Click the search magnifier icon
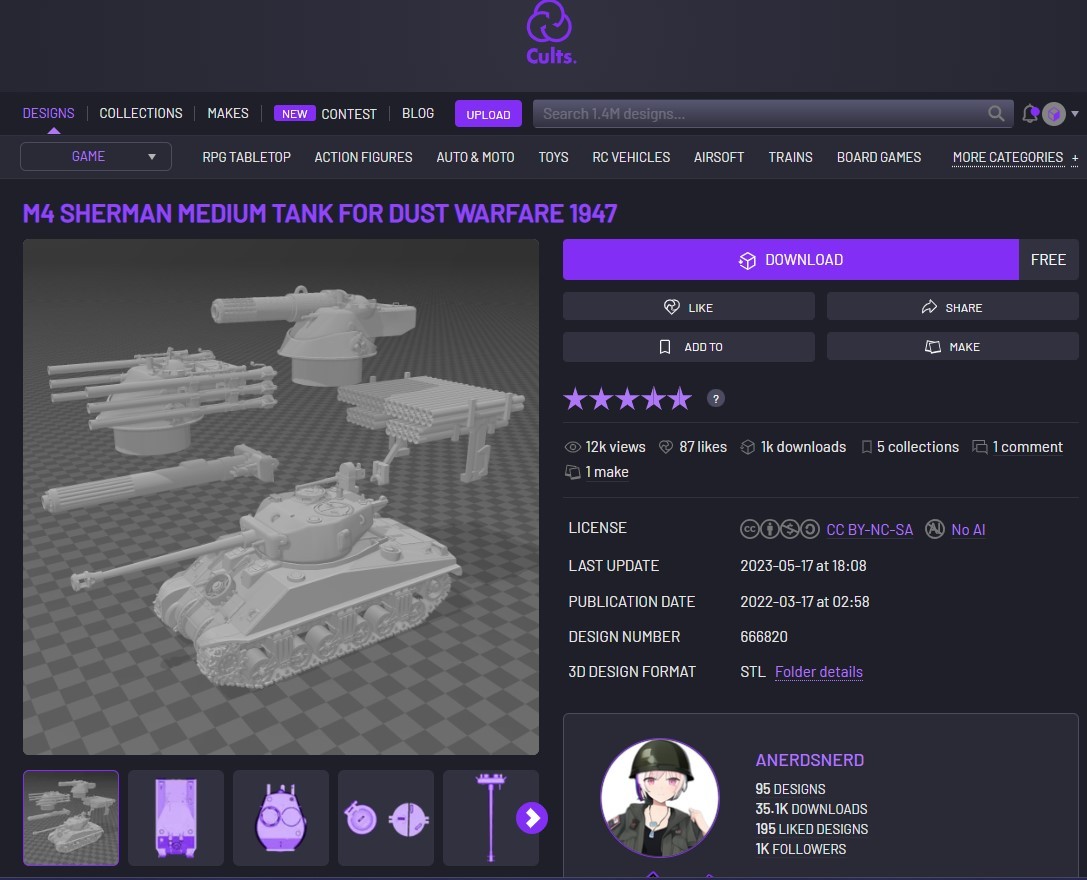 point(995,114)
